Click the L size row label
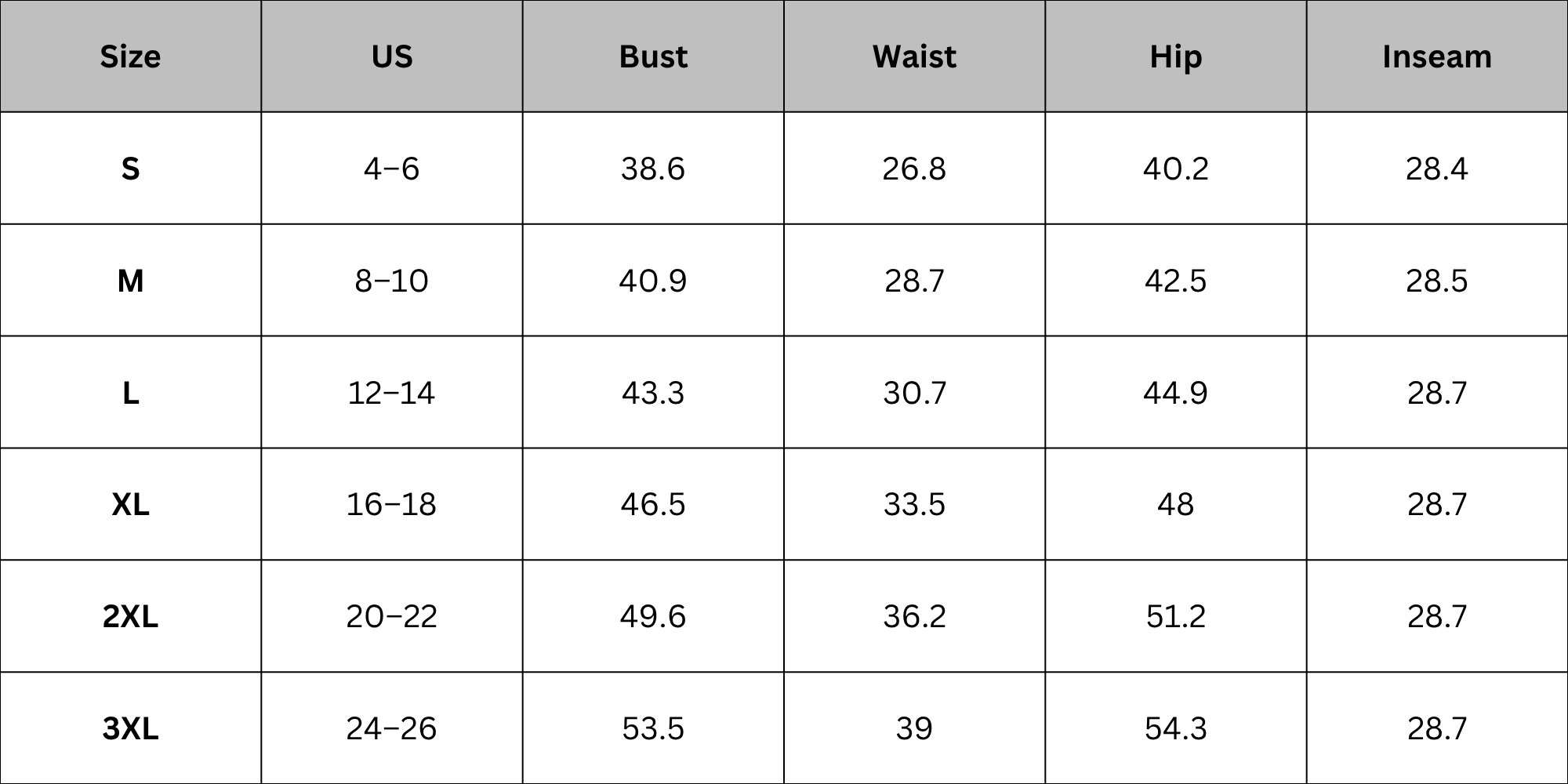The width and height of the screenshot is (1568, 784). pos(130,393)
